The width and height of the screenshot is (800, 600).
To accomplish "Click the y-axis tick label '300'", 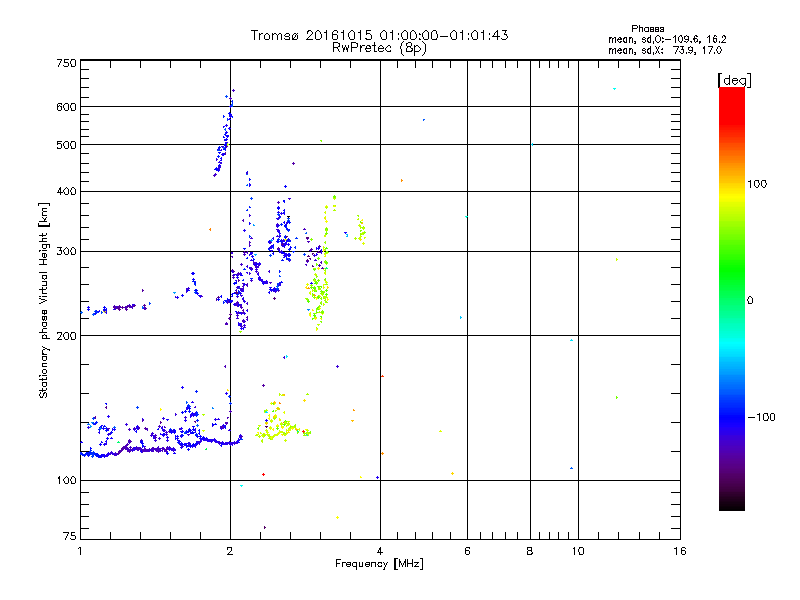I will coord(66,251).
